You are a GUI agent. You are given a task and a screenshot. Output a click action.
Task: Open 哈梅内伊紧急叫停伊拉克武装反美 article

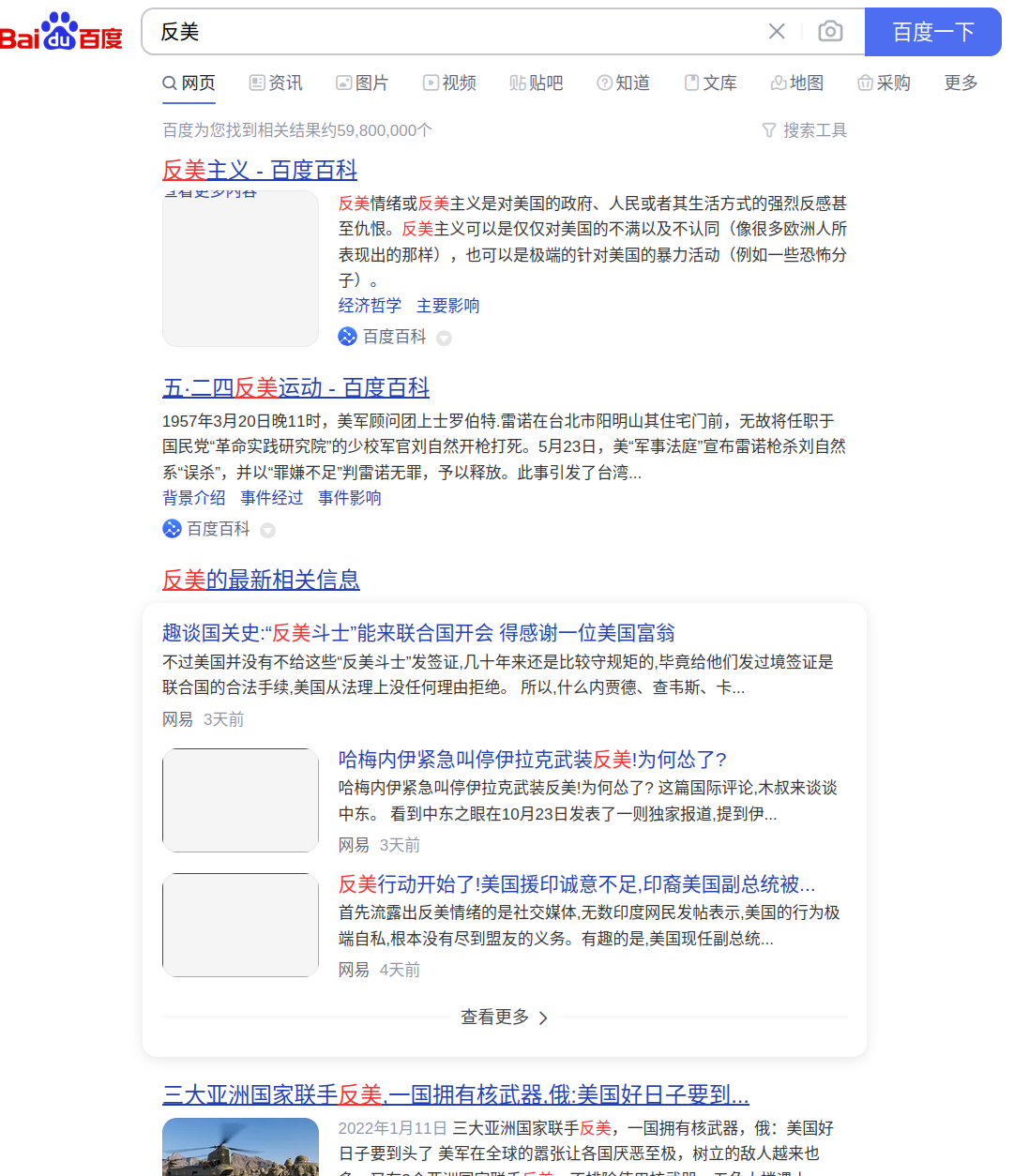point(533,760)
